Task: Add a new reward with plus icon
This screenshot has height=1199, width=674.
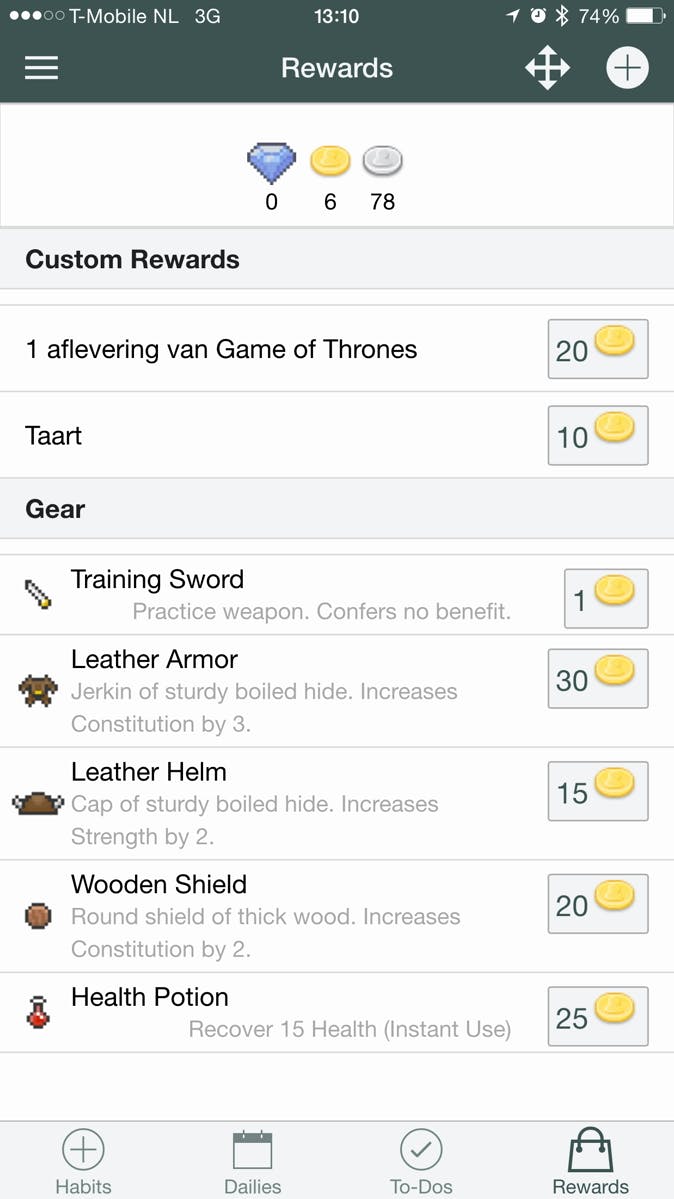Action: pos(627,68)
